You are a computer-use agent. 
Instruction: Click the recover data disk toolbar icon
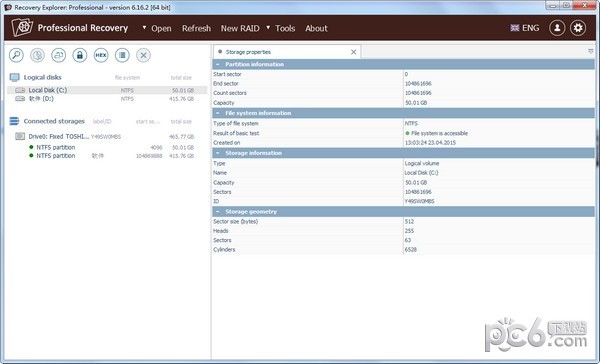click(x=37, y=55)
